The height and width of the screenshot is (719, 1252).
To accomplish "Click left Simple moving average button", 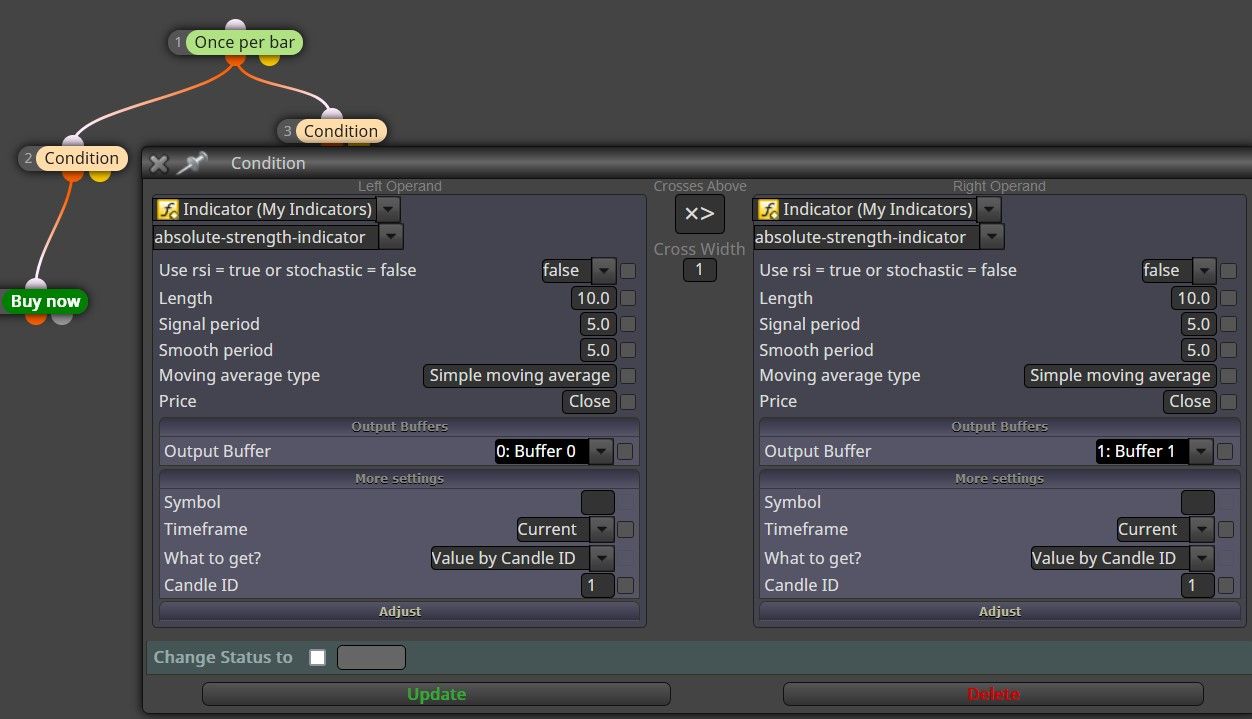I will coord(520,376).
